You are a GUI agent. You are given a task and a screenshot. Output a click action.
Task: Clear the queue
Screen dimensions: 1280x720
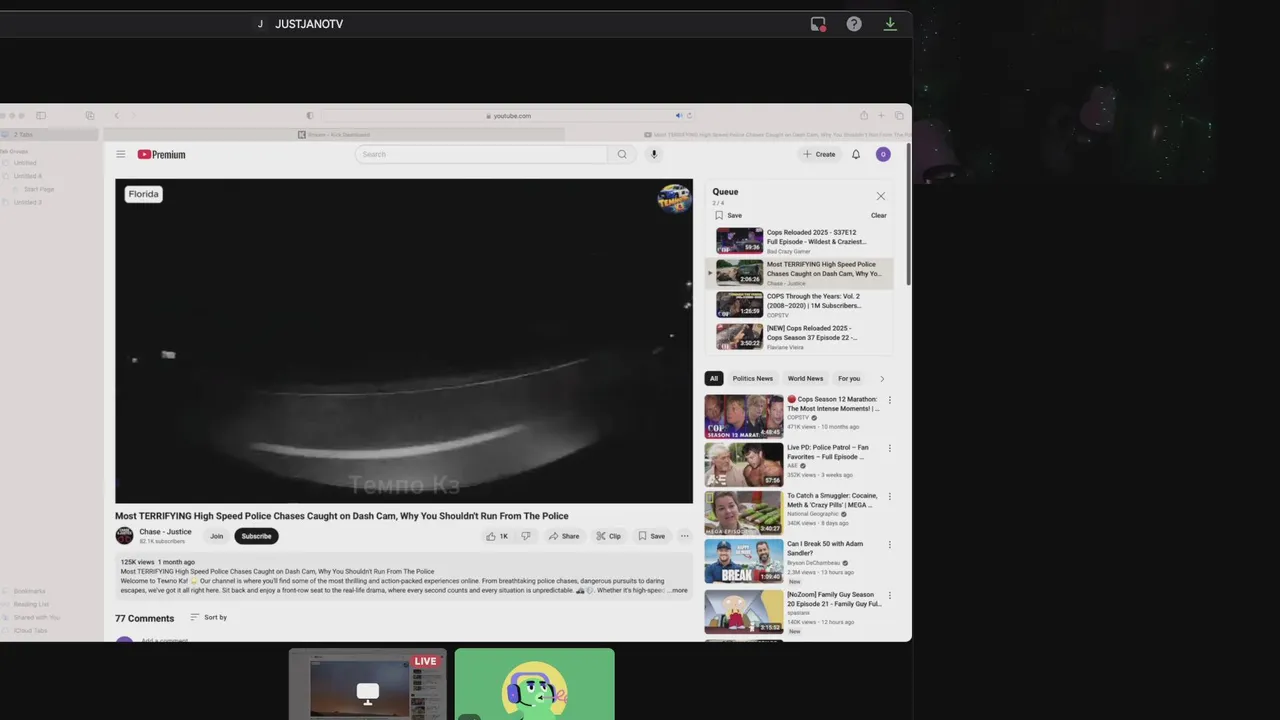(x=878, y=215)
